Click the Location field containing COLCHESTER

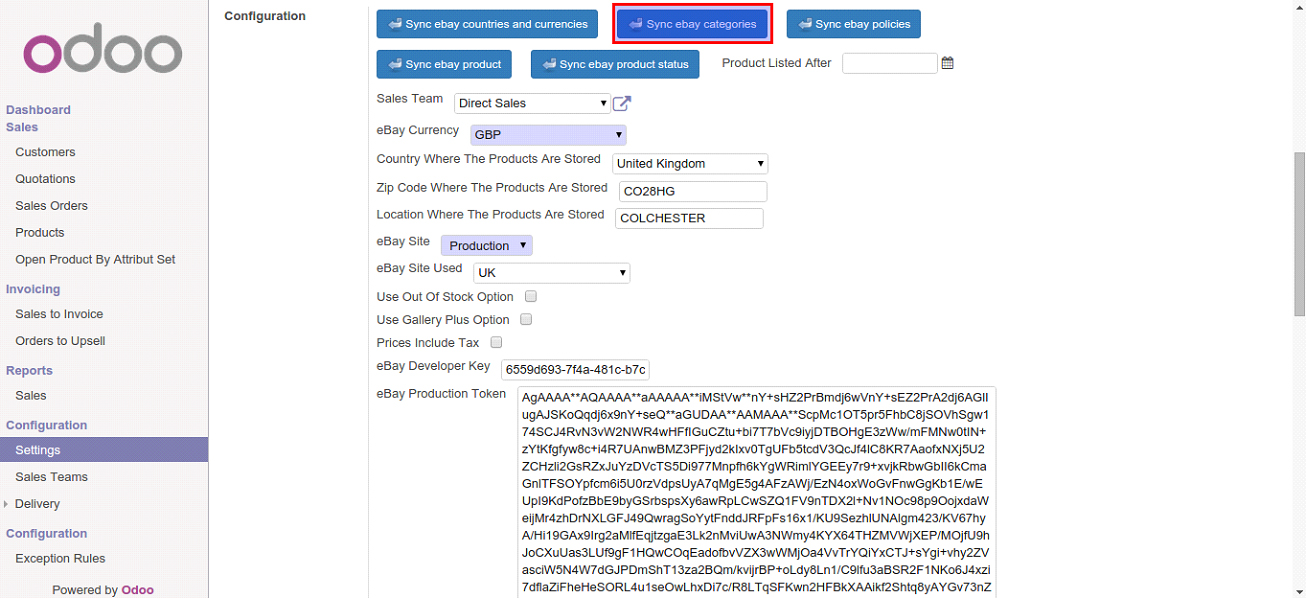[x=689, y=218]
